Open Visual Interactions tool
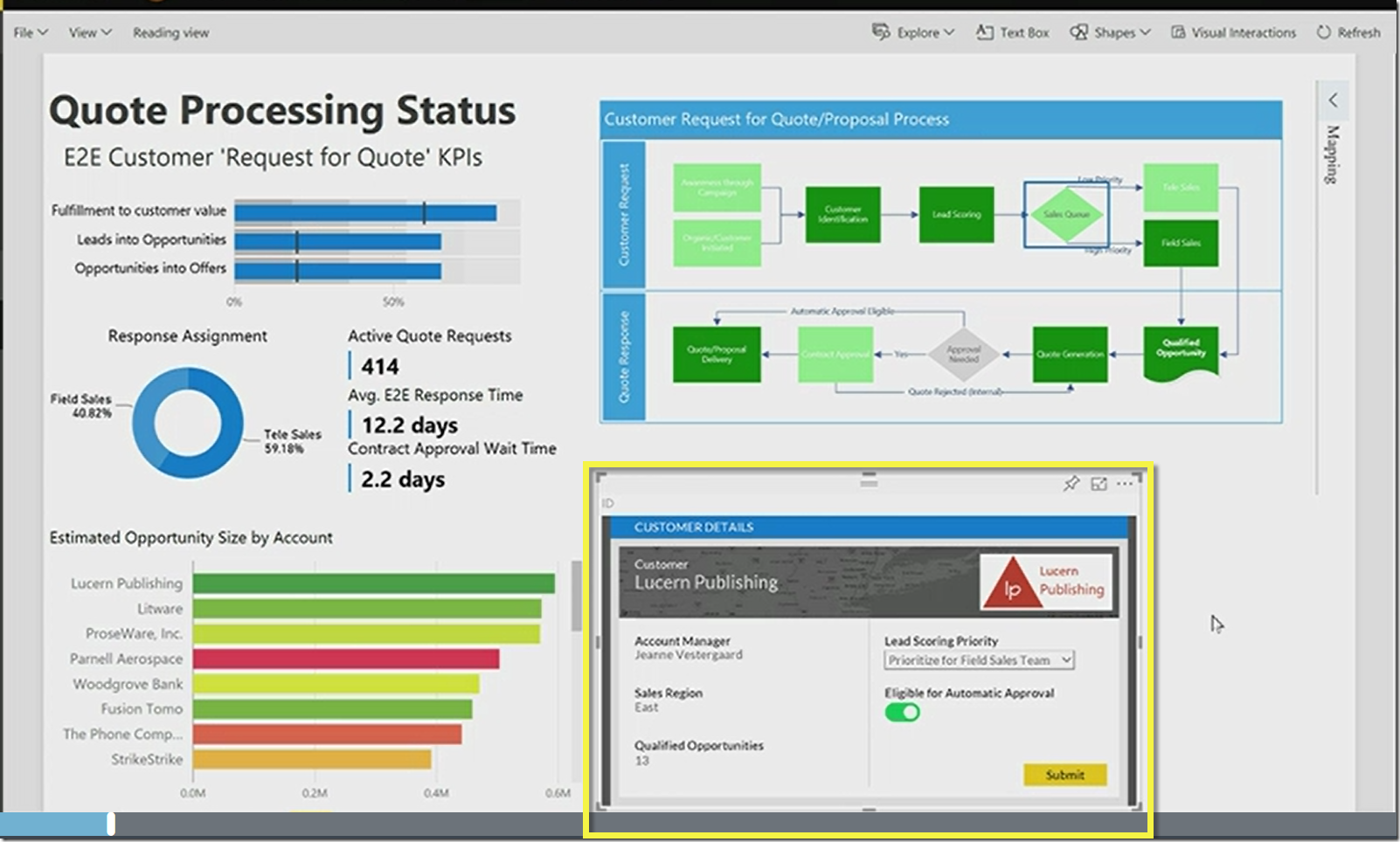This screenshot has width=1400, height=842. (x=1233, y=32)
